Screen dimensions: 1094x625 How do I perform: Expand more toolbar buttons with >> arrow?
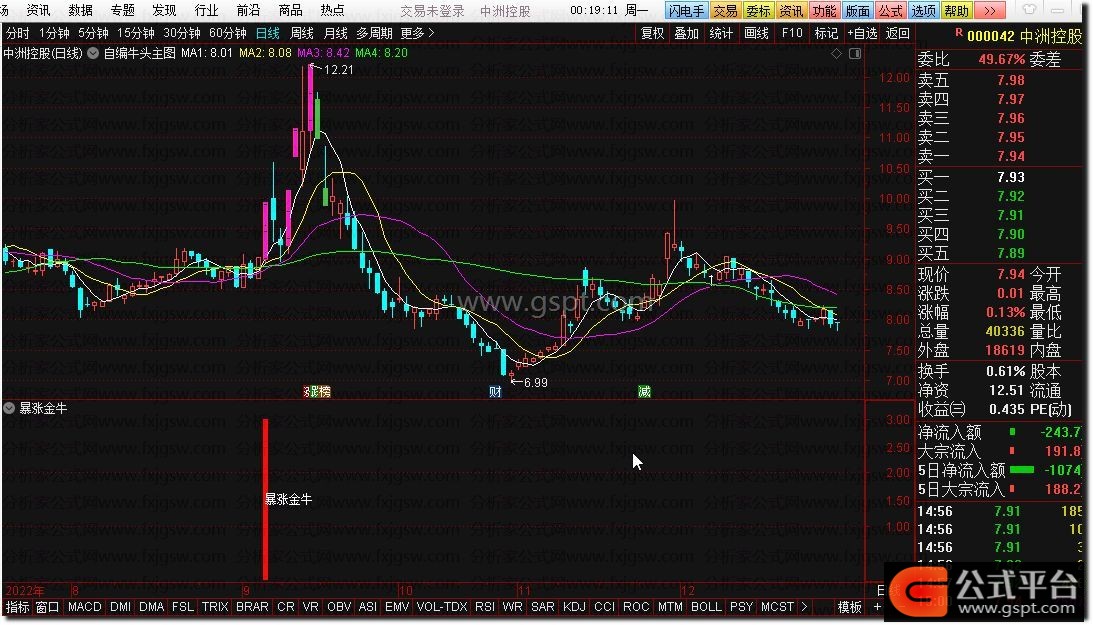tap(990, 10)
